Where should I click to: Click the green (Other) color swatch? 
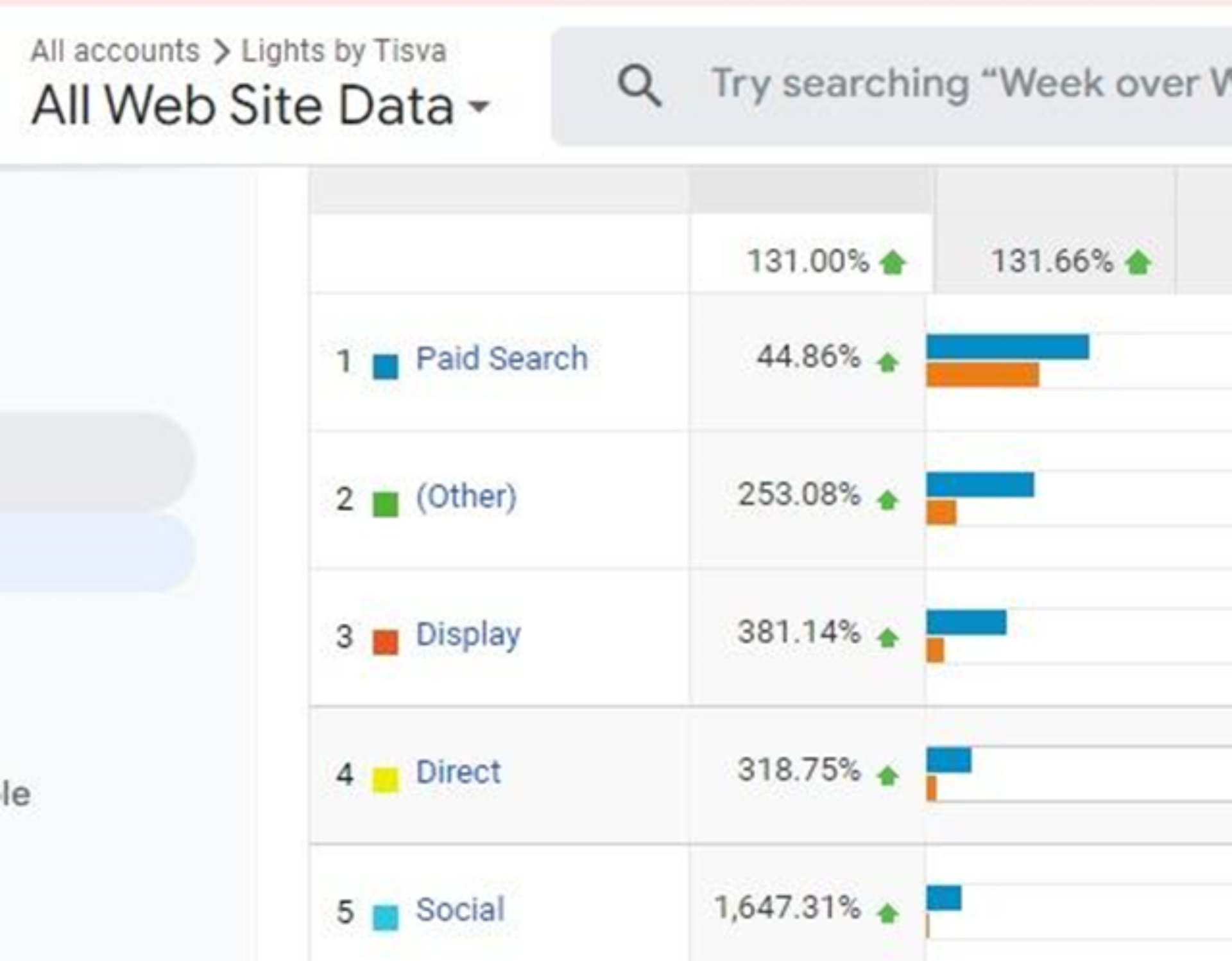pyautogui.click(x=386, y=504)
